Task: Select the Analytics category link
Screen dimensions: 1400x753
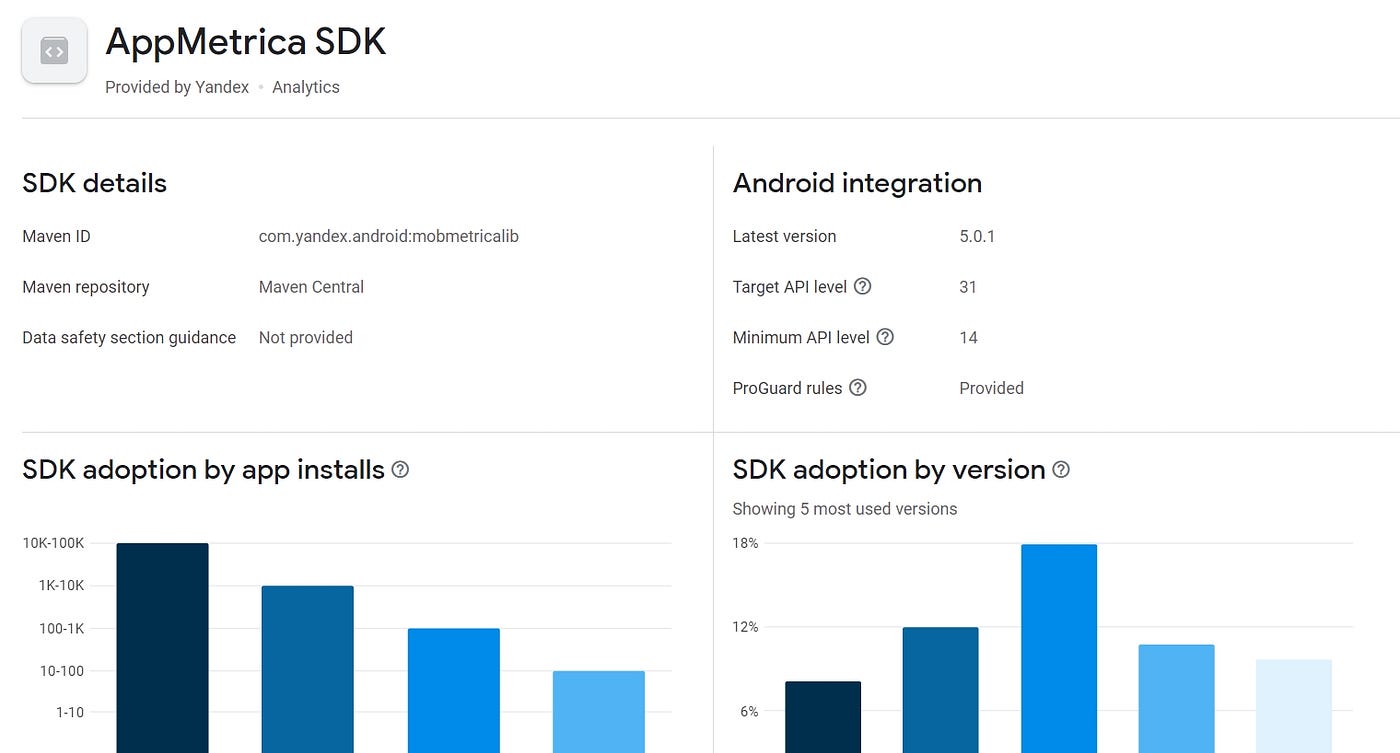Action: tap(305, 87)
